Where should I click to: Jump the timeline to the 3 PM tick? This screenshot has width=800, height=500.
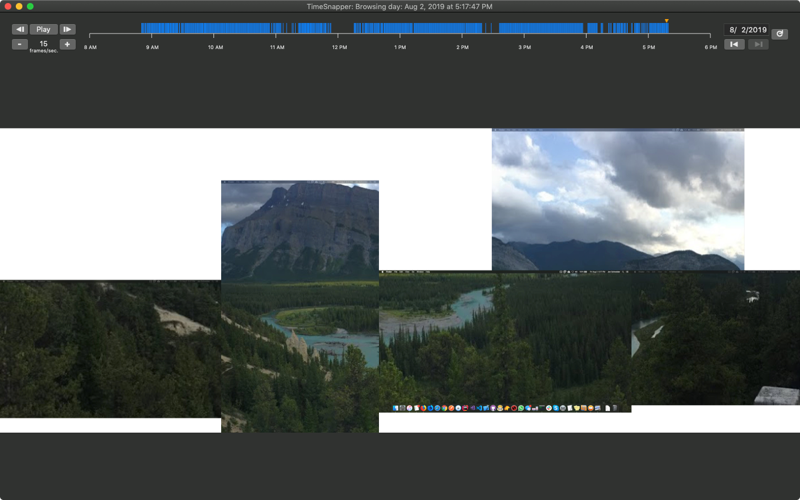(524, 35)
